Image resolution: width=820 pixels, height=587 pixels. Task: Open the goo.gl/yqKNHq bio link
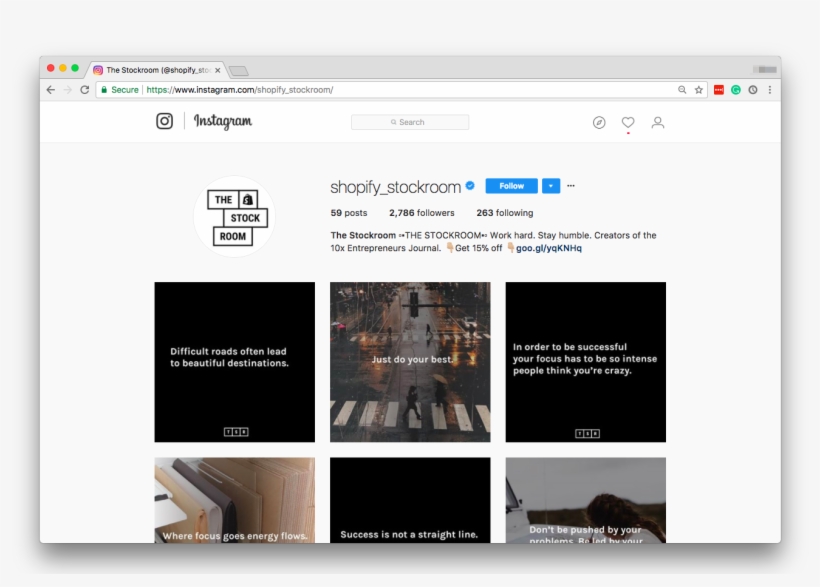tap(548, 248)
